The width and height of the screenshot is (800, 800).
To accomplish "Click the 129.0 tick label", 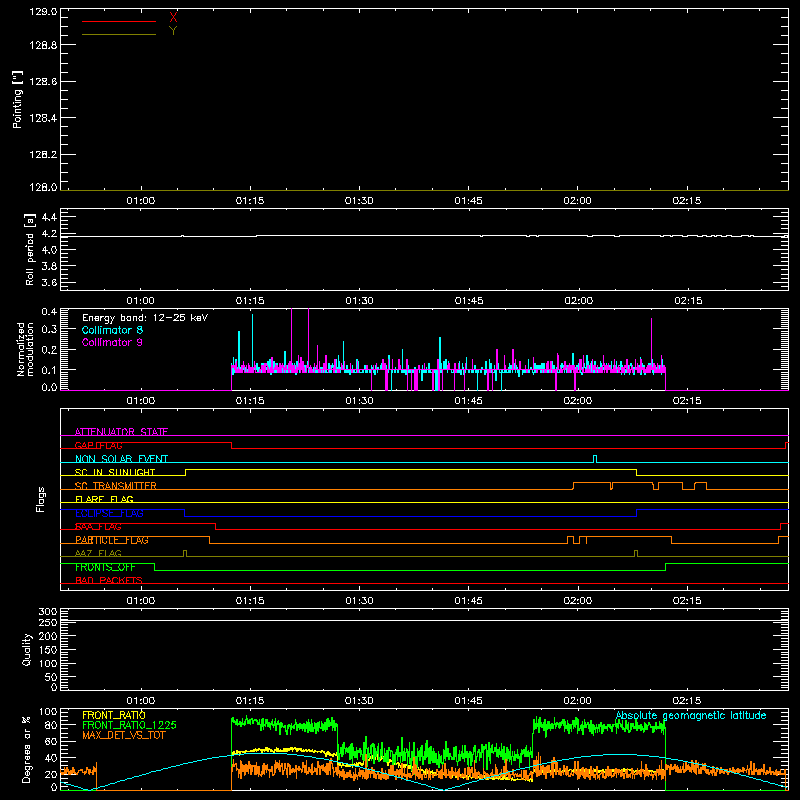I will 43,11.
